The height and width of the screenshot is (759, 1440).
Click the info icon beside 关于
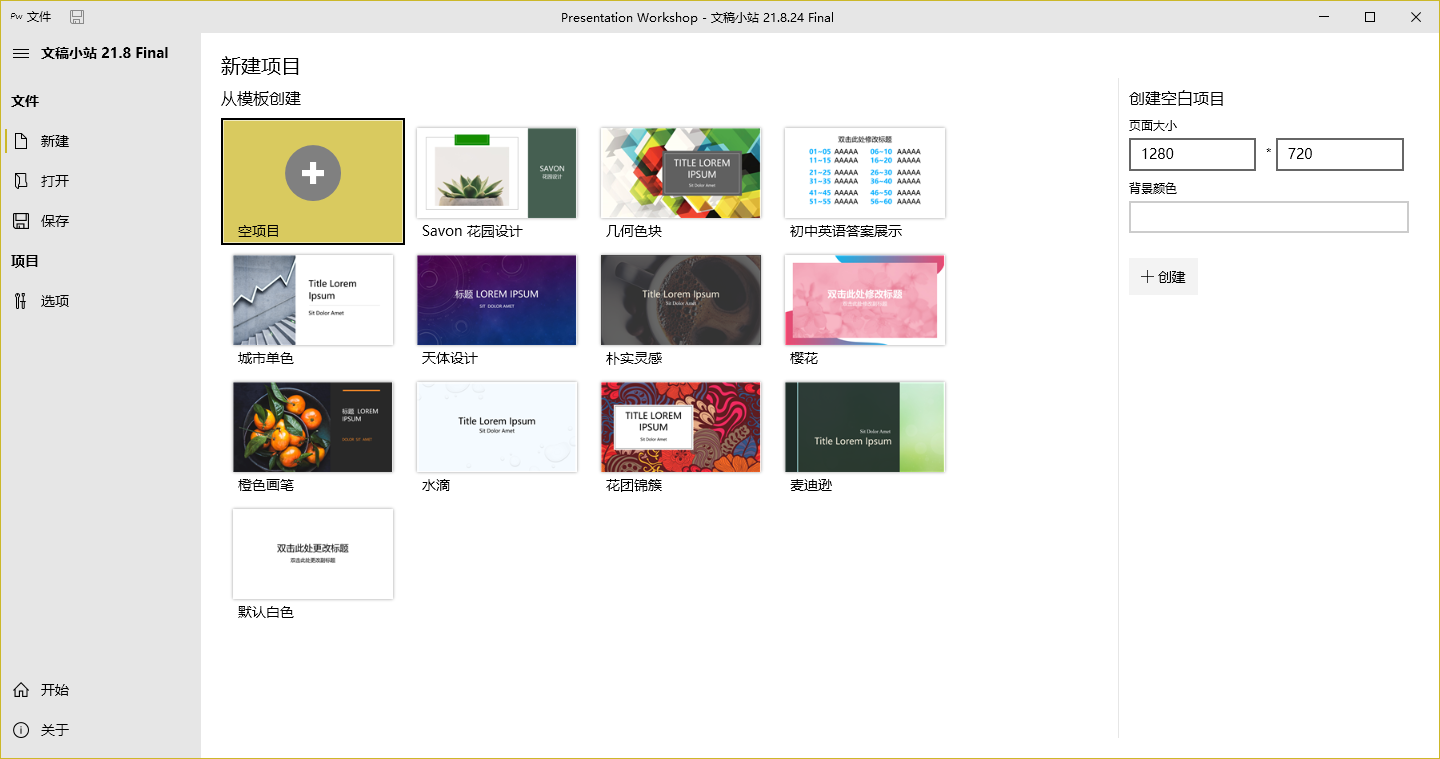pyautogui.click(x=21, y=730)
